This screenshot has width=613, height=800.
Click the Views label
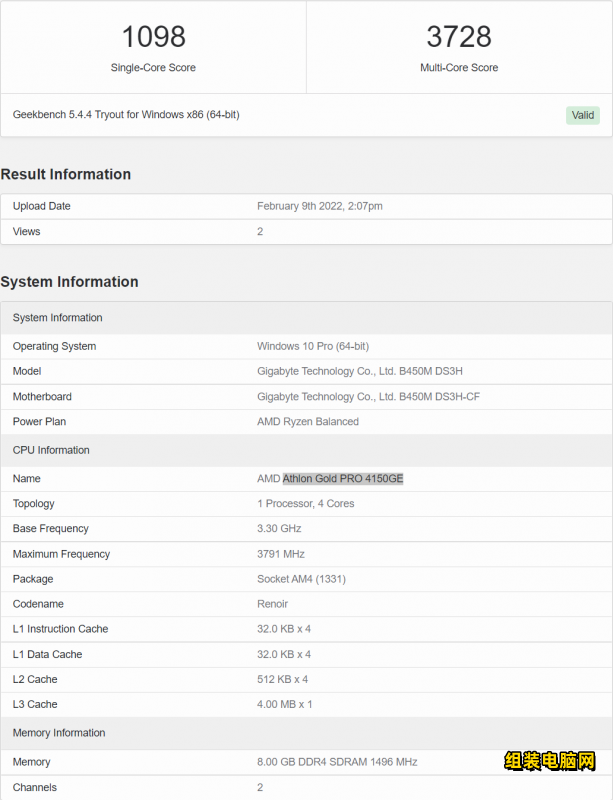tap(27, 232)
